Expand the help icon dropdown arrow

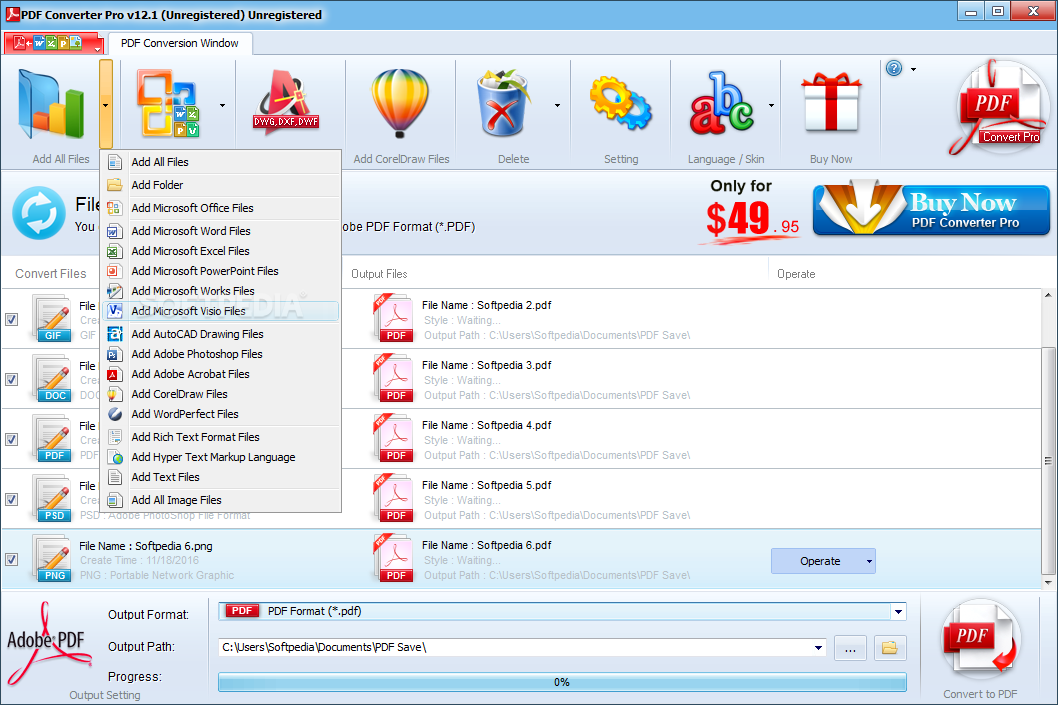click(913, 69)
